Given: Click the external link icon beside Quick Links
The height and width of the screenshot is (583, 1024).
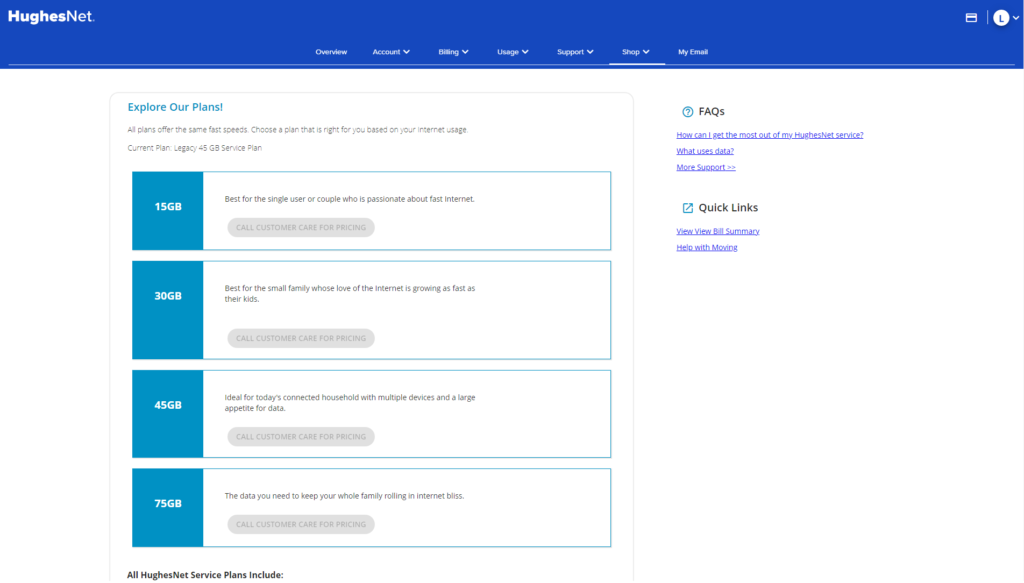Looking at the screenshot, I should (686, 207).
